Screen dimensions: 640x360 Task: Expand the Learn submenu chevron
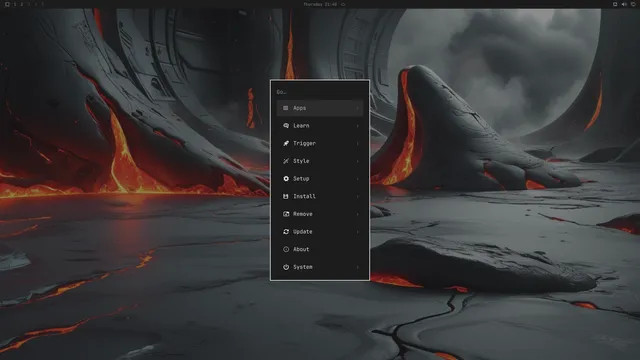pos(358,126)
